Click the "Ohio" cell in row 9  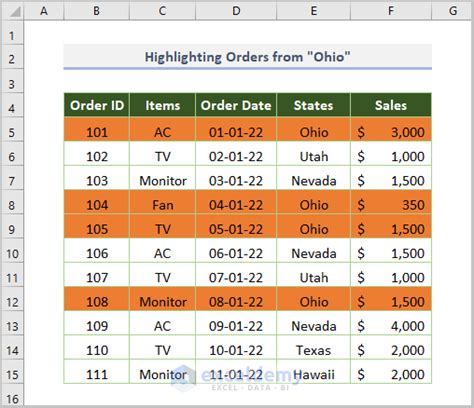(x=314, y=226)
